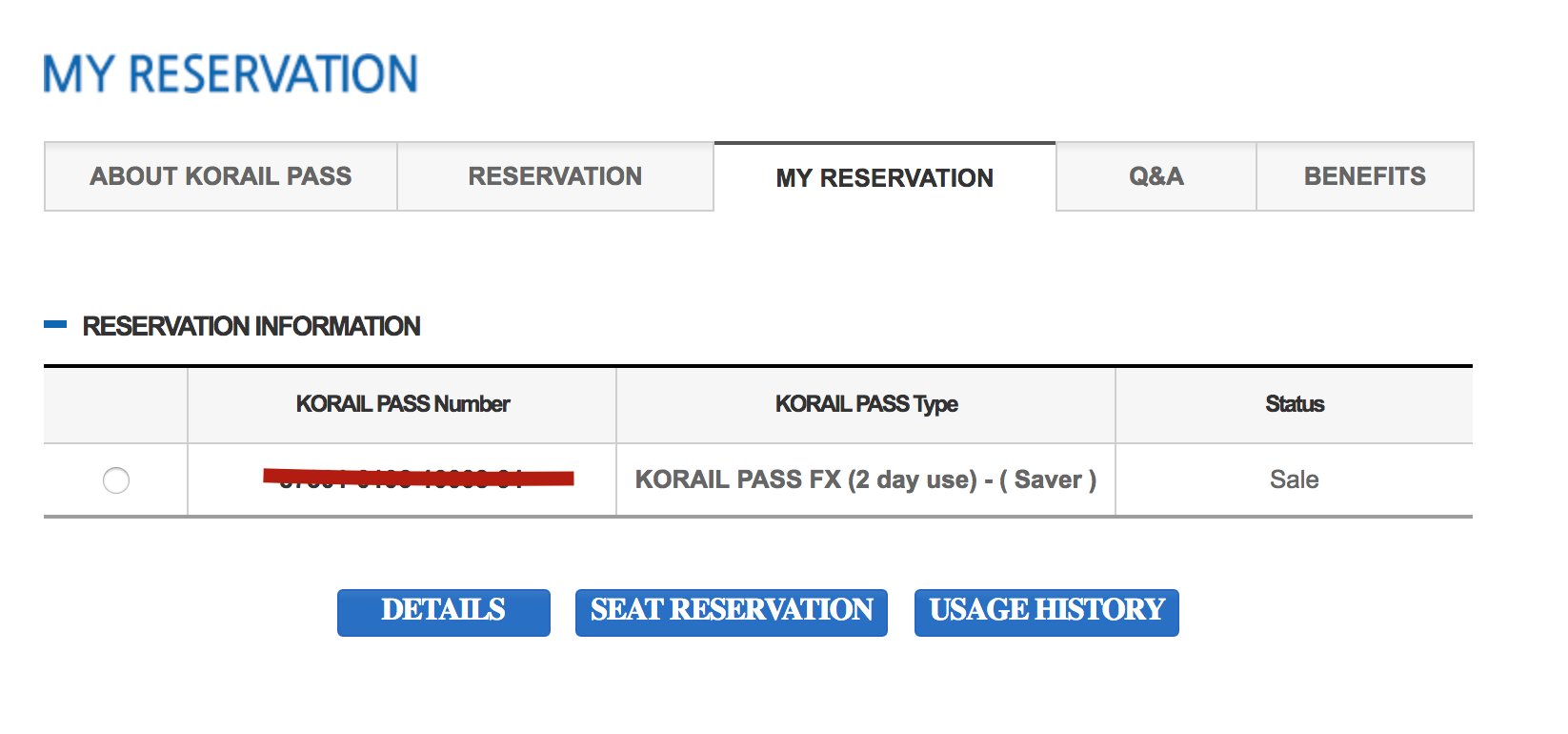Viewport: 1568px width, 734px height.
Task: View the USAGE HISTORY button
Action: point(1046,611)
